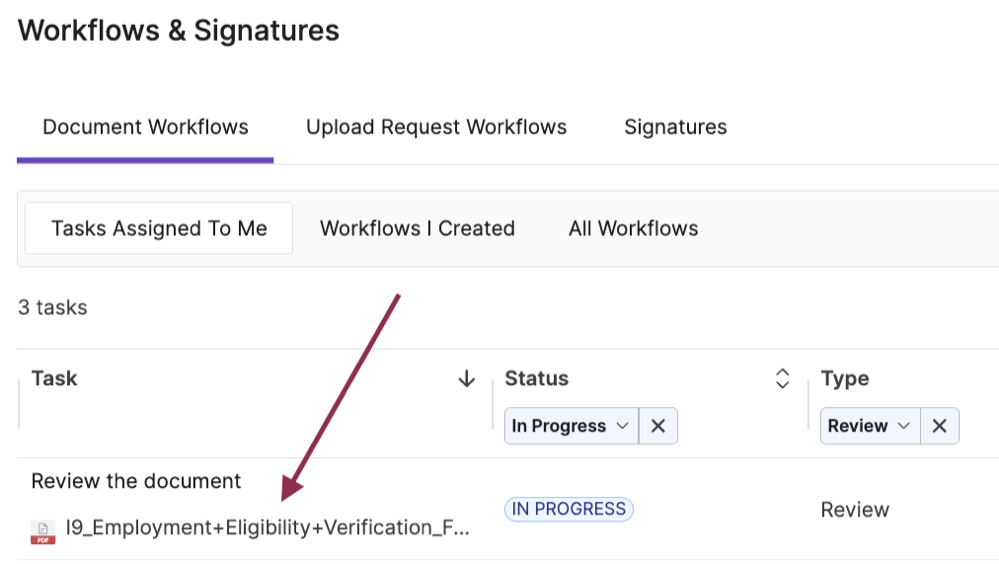The height and width of the screenshot is (564, 999).
Task: Click the Status column header label
Action: (x=536, y=379)
